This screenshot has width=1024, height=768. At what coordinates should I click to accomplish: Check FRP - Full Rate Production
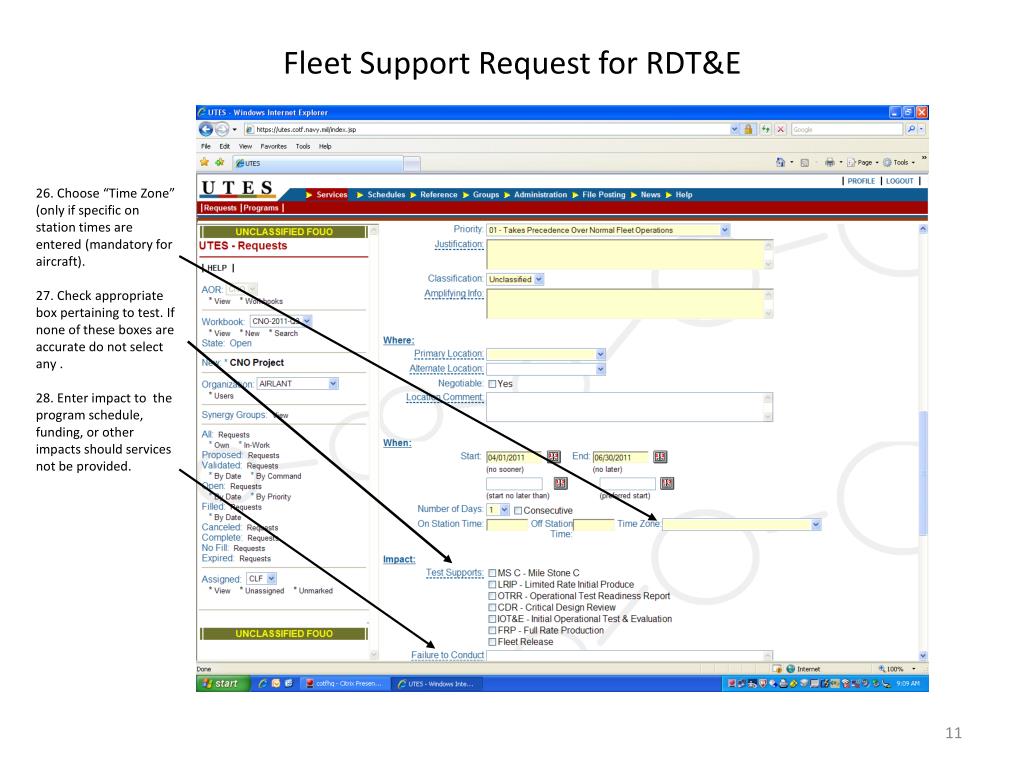492,630
